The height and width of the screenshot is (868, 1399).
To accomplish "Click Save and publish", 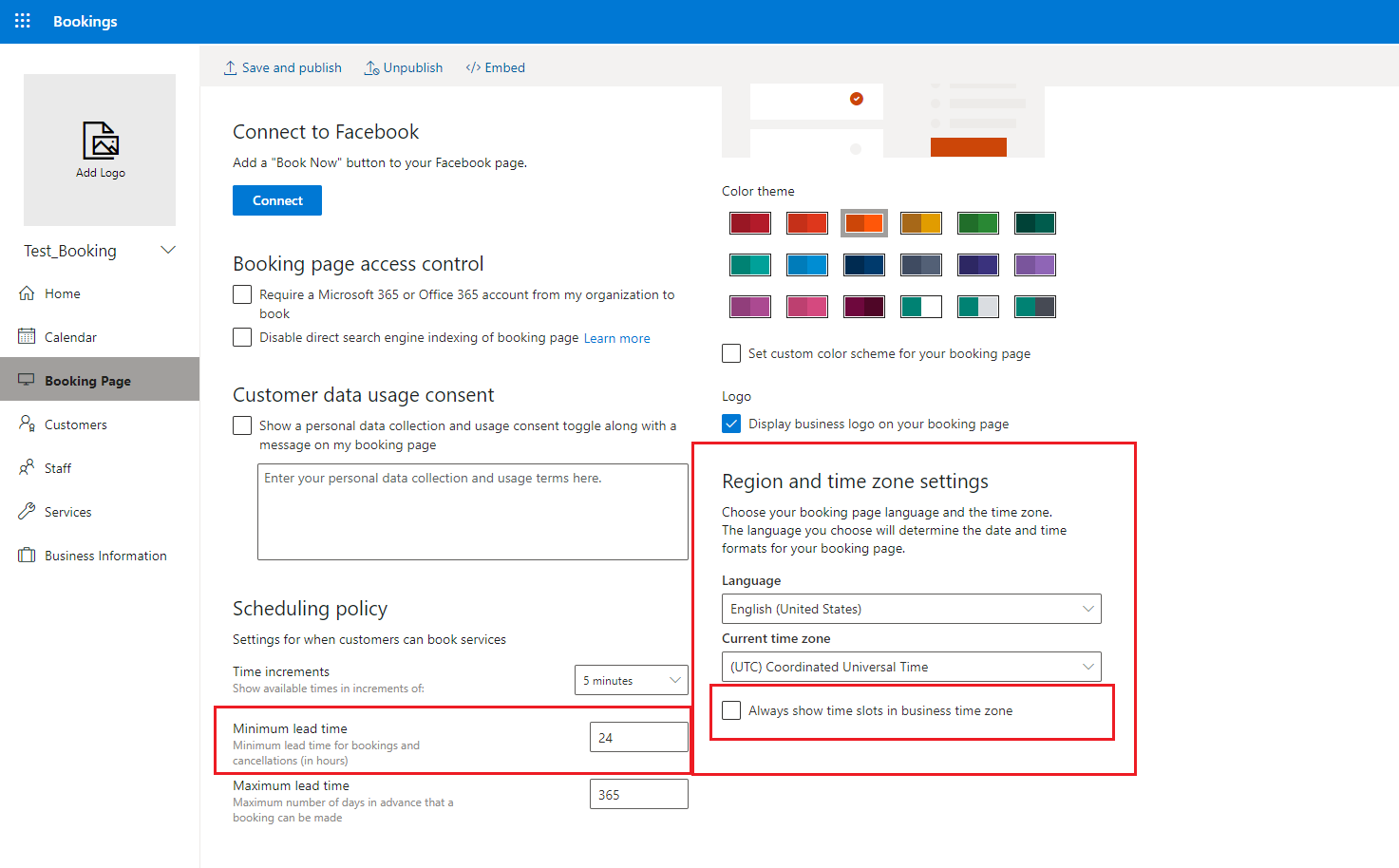I will coord(282,67).
